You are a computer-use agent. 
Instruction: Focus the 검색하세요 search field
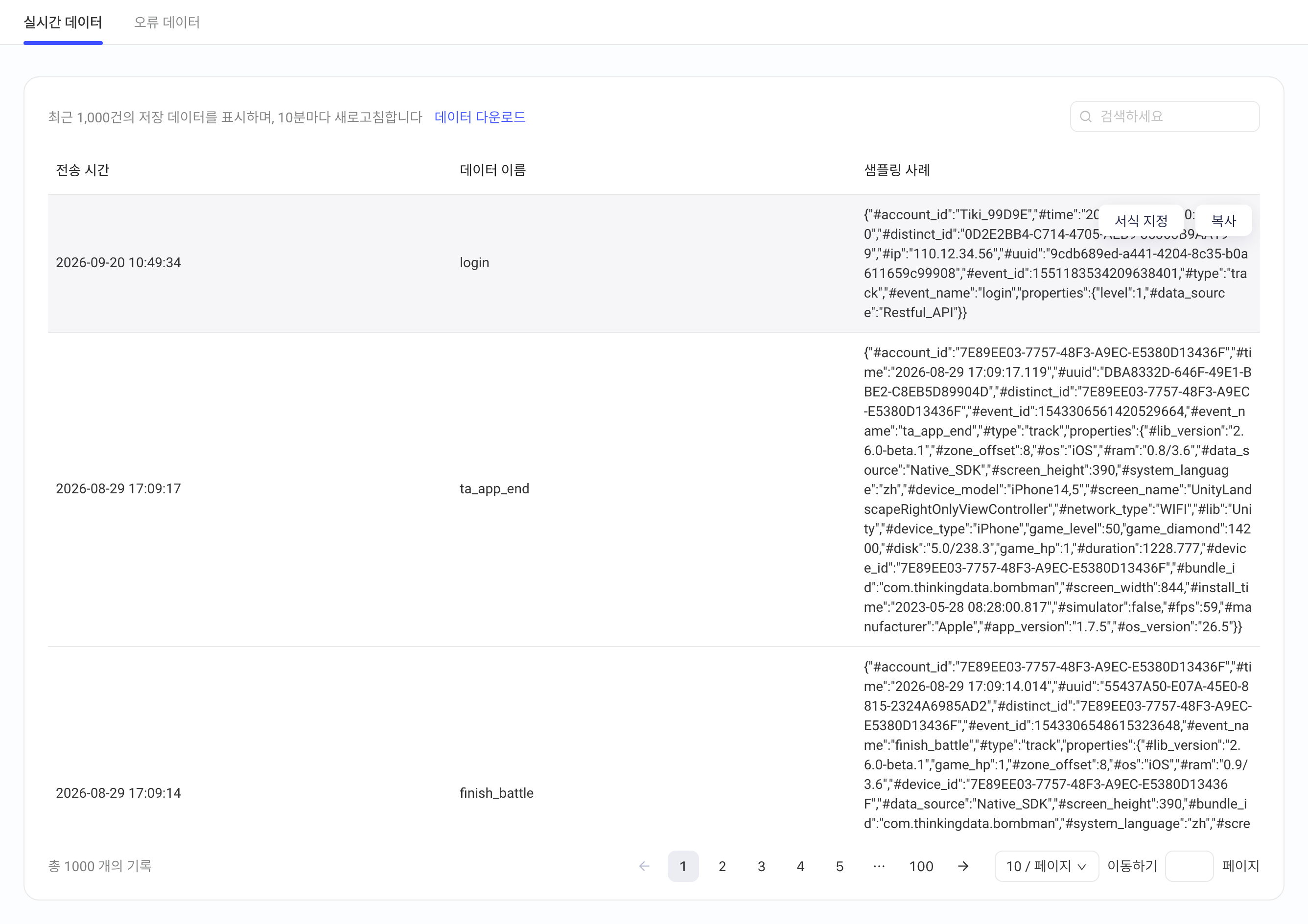[x=1165, y=117]
